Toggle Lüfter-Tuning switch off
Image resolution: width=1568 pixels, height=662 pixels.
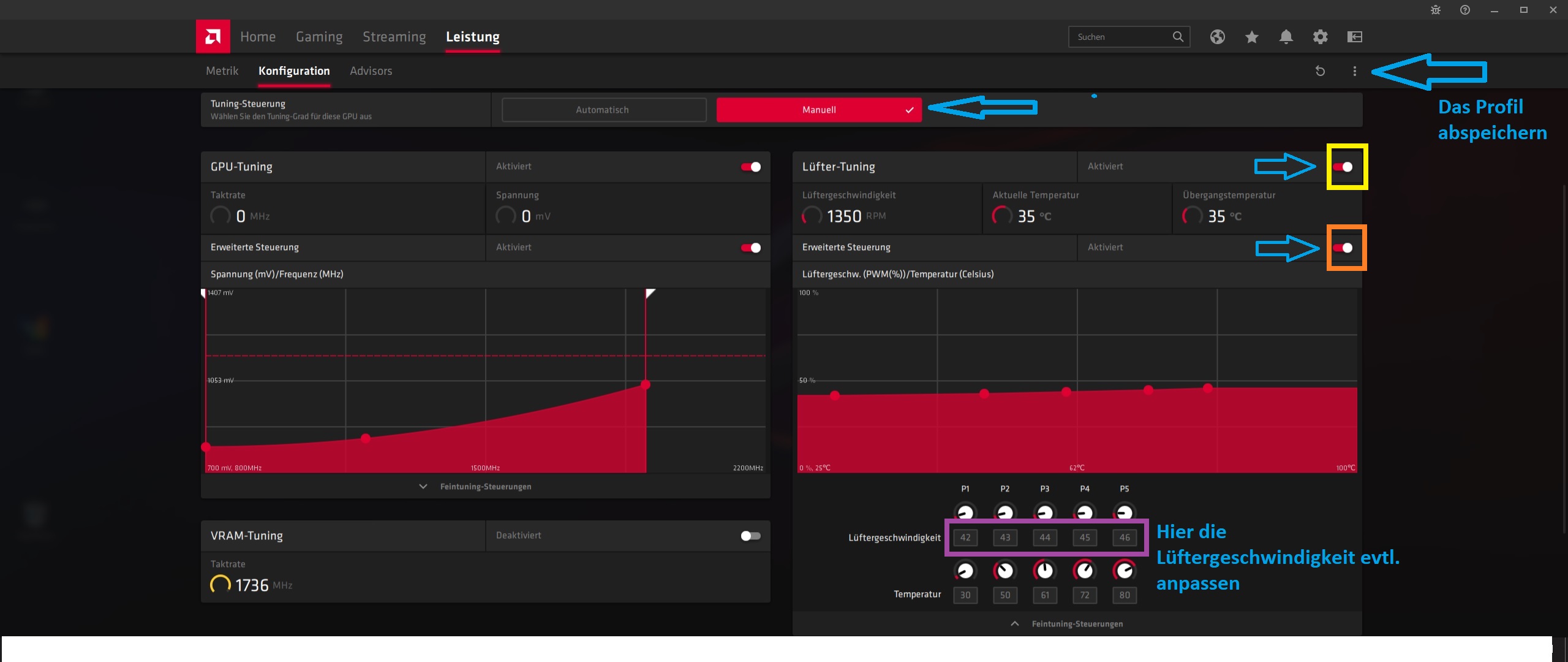tap(1343, 167)
